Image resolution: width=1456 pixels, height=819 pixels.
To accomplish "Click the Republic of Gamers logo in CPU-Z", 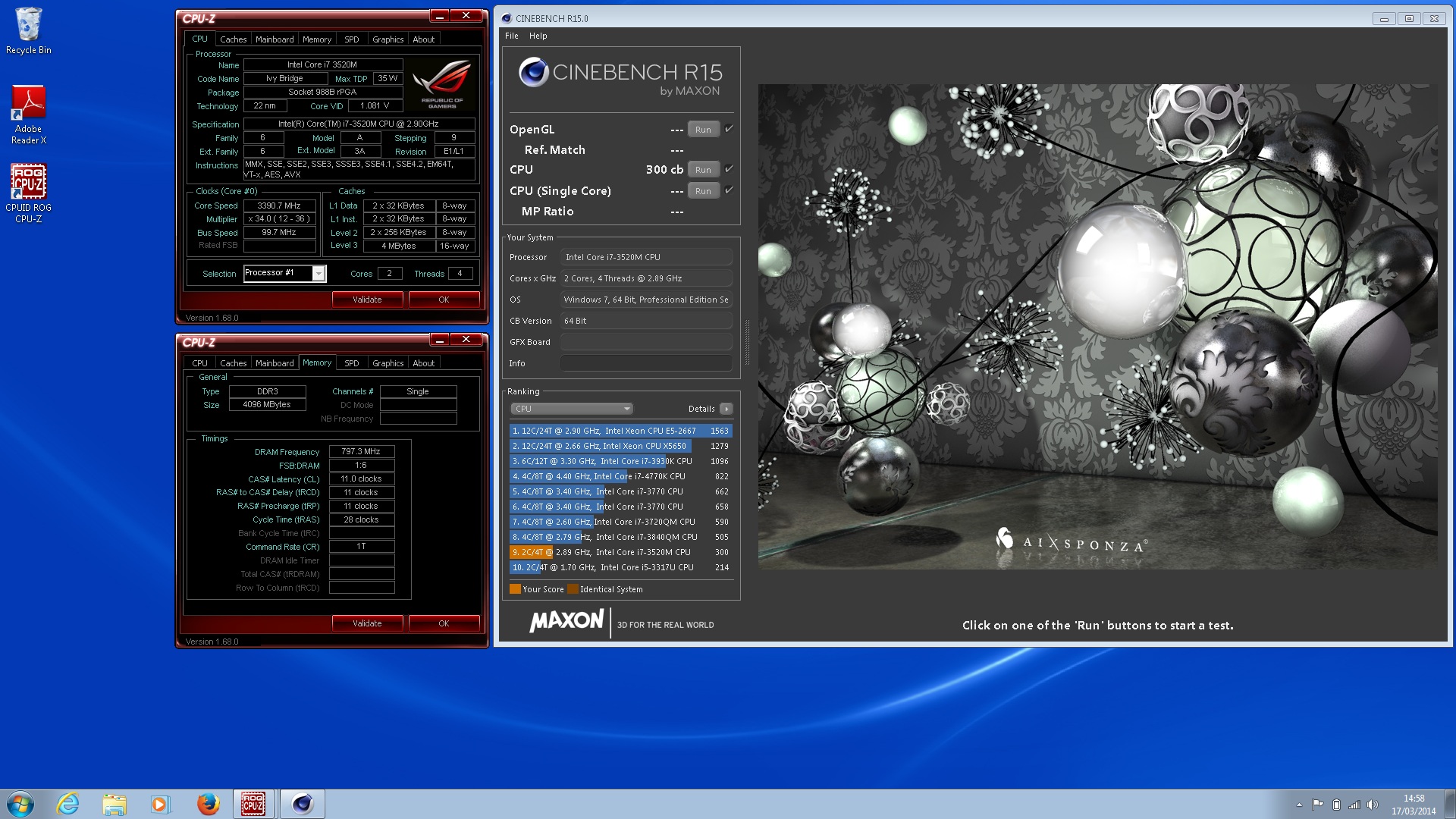I will coord(442,83).
